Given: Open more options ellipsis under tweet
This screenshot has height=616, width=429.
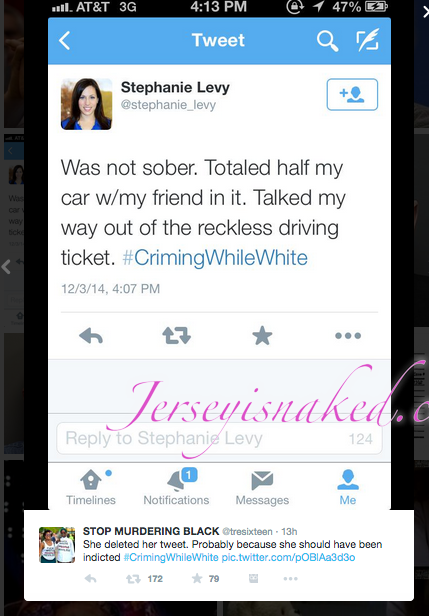Looking at the screenshot, I should (348, 336).
